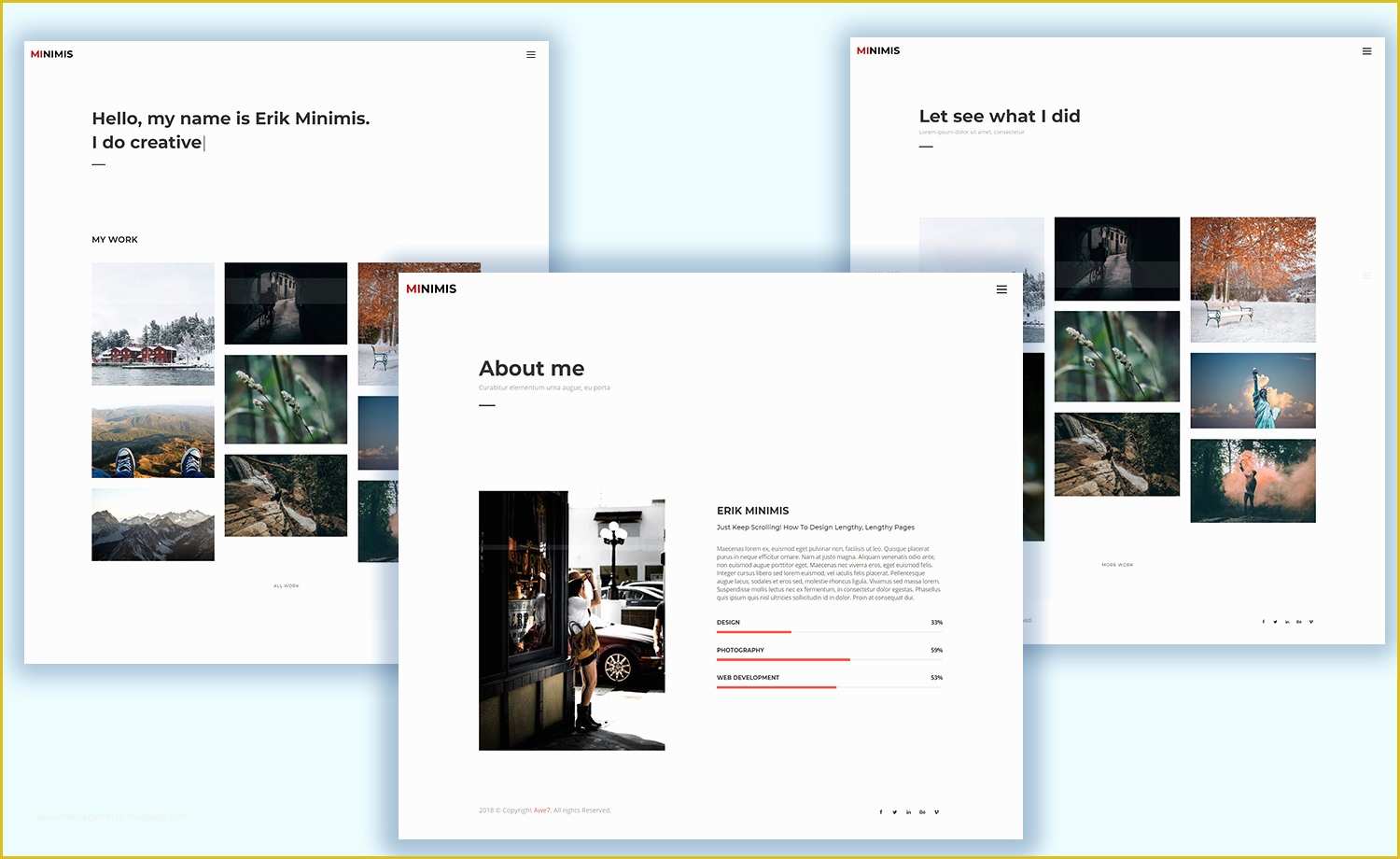Open the hamburger menu on the Hello page
Image resolution: width=1400 pixels, height=859 pixels.
pyautogui.click(x=531, y=54)
